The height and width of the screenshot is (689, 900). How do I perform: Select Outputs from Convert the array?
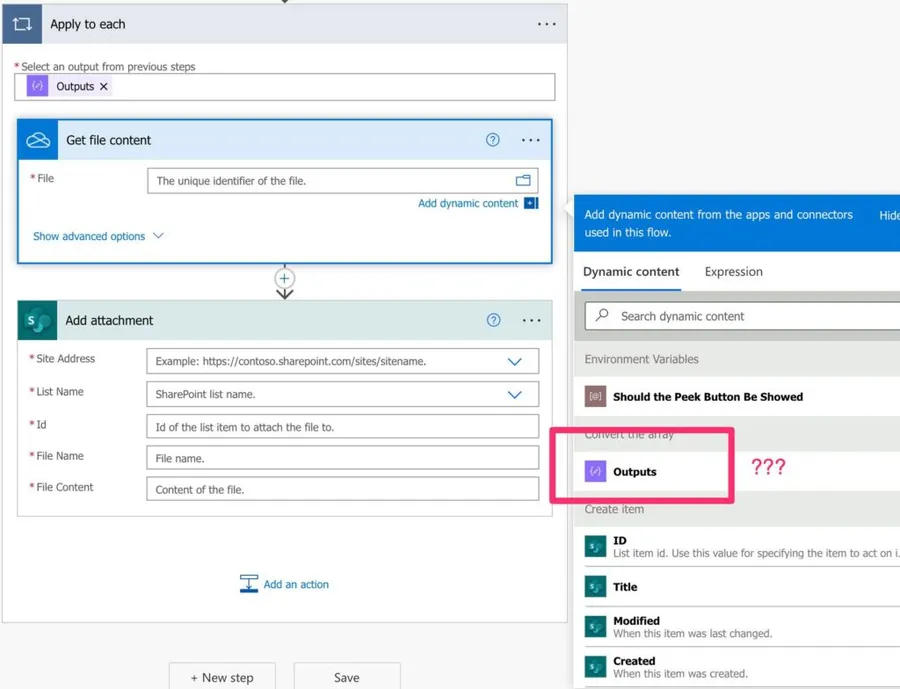pyautogui.click(x=635, y=472)
